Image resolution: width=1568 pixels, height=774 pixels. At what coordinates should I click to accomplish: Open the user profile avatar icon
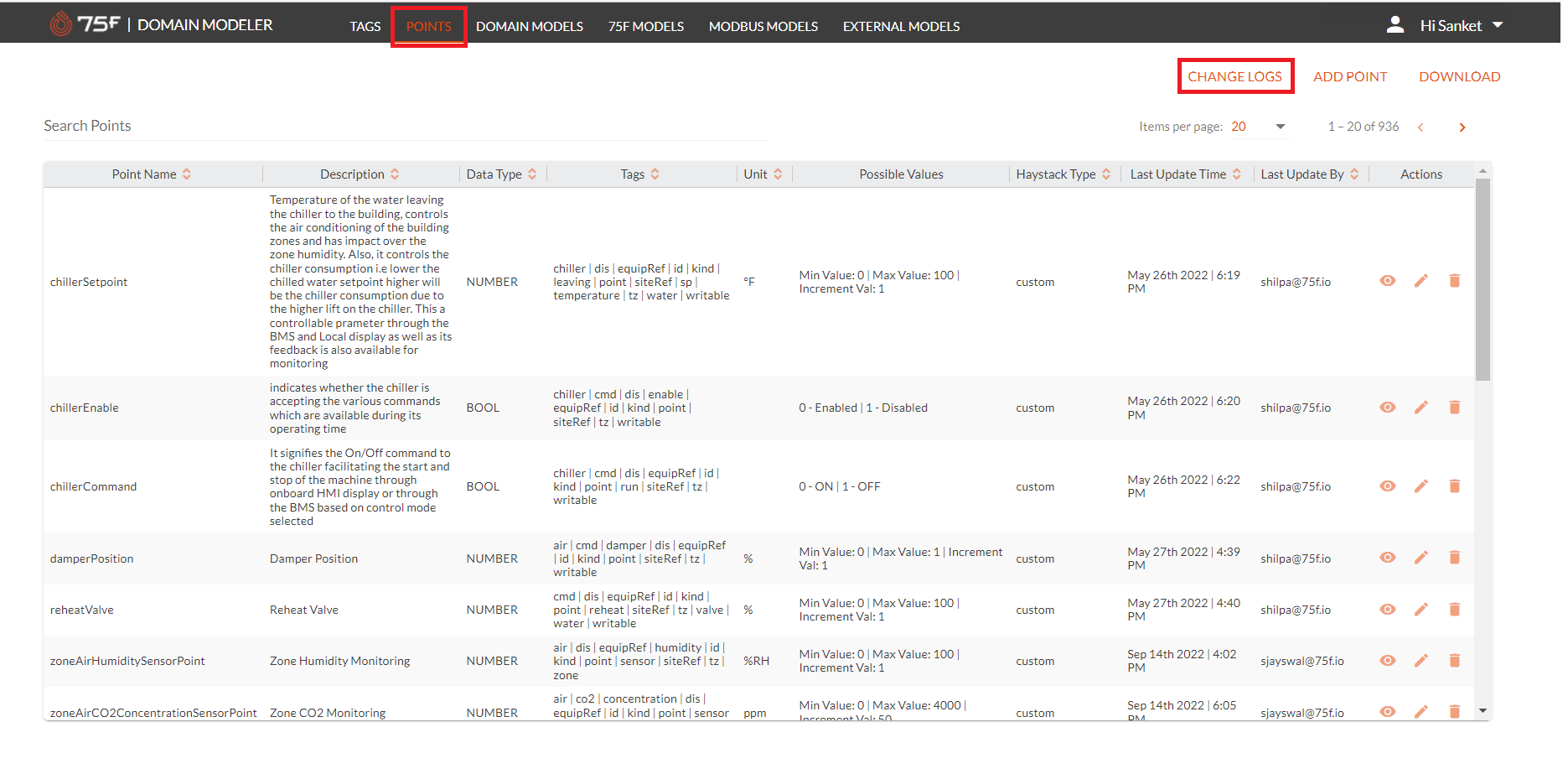pos(1395,25)
